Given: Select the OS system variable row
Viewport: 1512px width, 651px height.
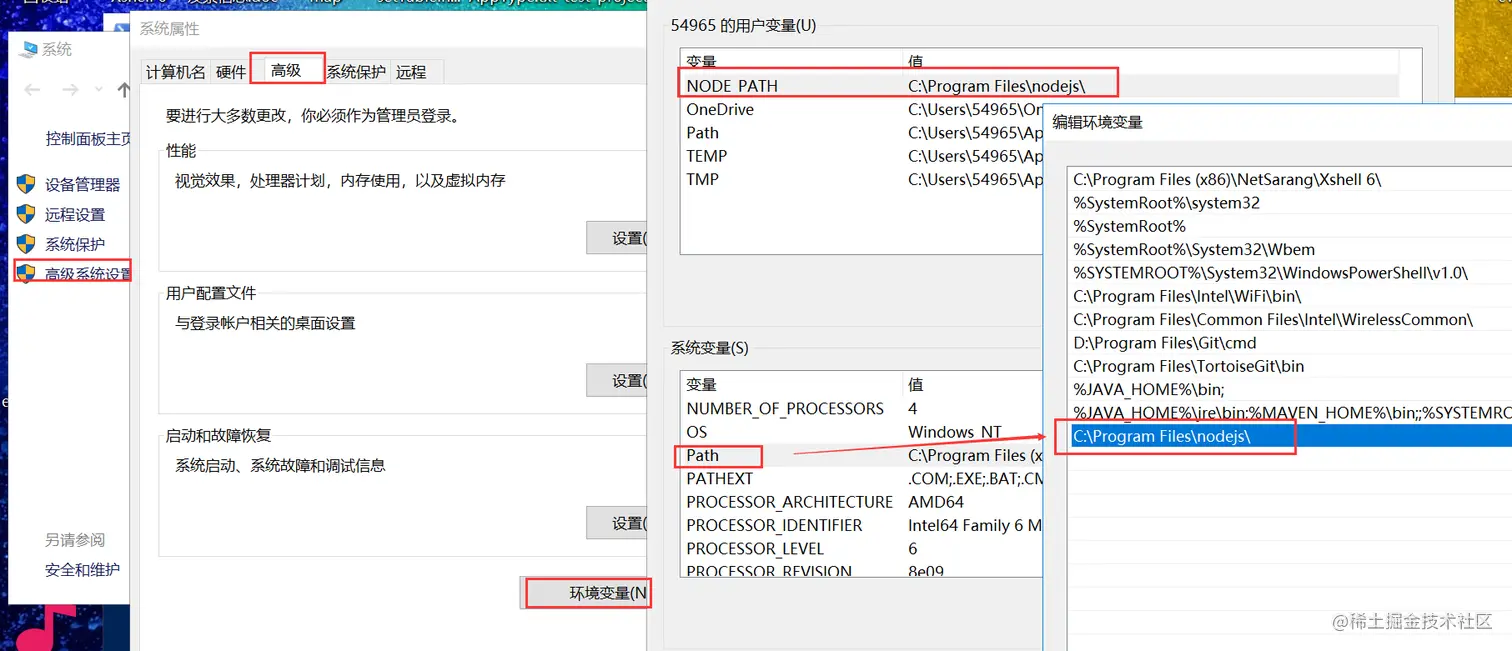Looking at the screenshot, I should [x=861, y=432].
